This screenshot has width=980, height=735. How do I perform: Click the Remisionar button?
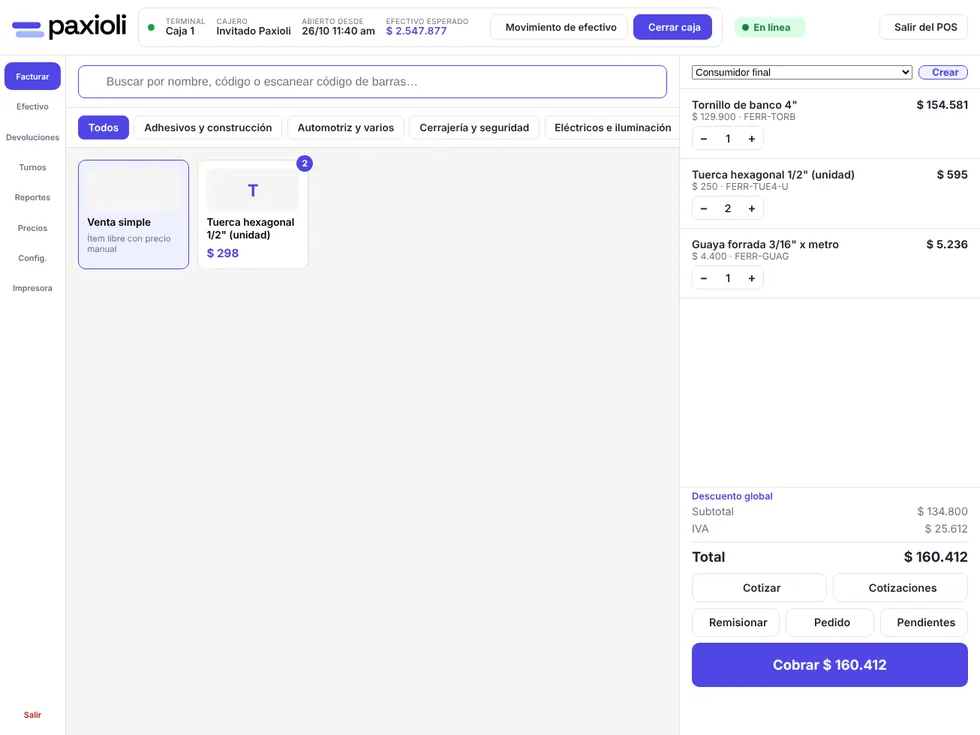pos(737,622)
